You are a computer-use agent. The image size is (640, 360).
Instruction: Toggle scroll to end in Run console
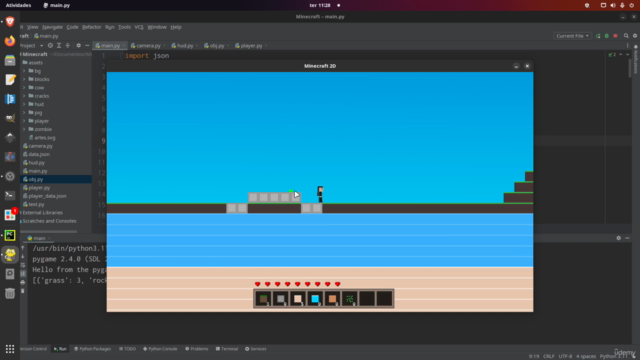click(23, 273)
